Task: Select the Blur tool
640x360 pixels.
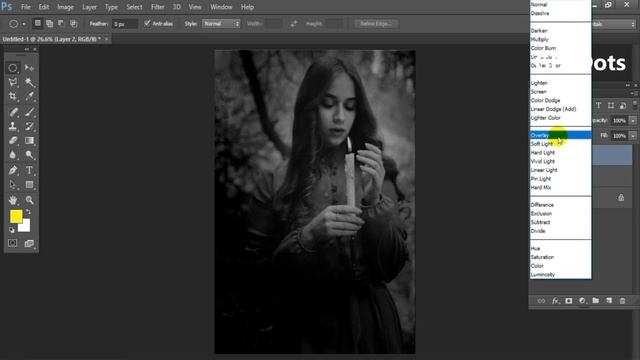Action: 13,155
